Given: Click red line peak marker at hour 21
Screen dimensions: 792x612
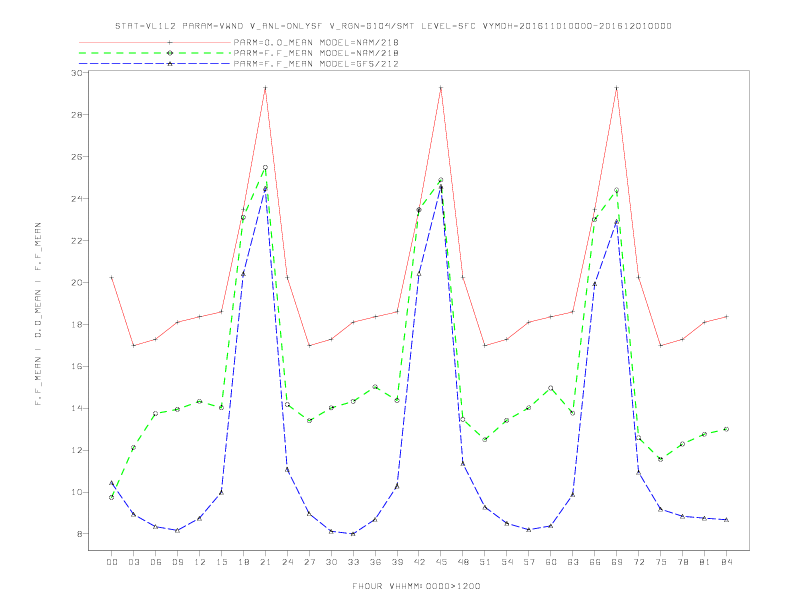Looking at the screenshot, I should [x=265, y=88].
